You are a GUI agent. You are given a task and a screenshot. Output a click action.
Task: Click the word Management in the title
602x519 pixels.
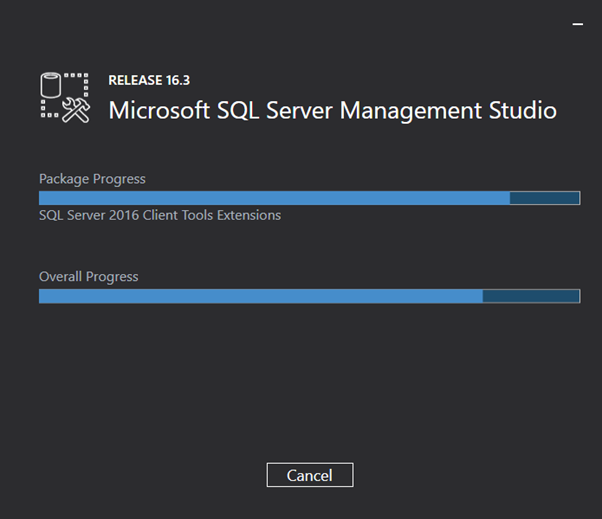(x=410, y=111)
